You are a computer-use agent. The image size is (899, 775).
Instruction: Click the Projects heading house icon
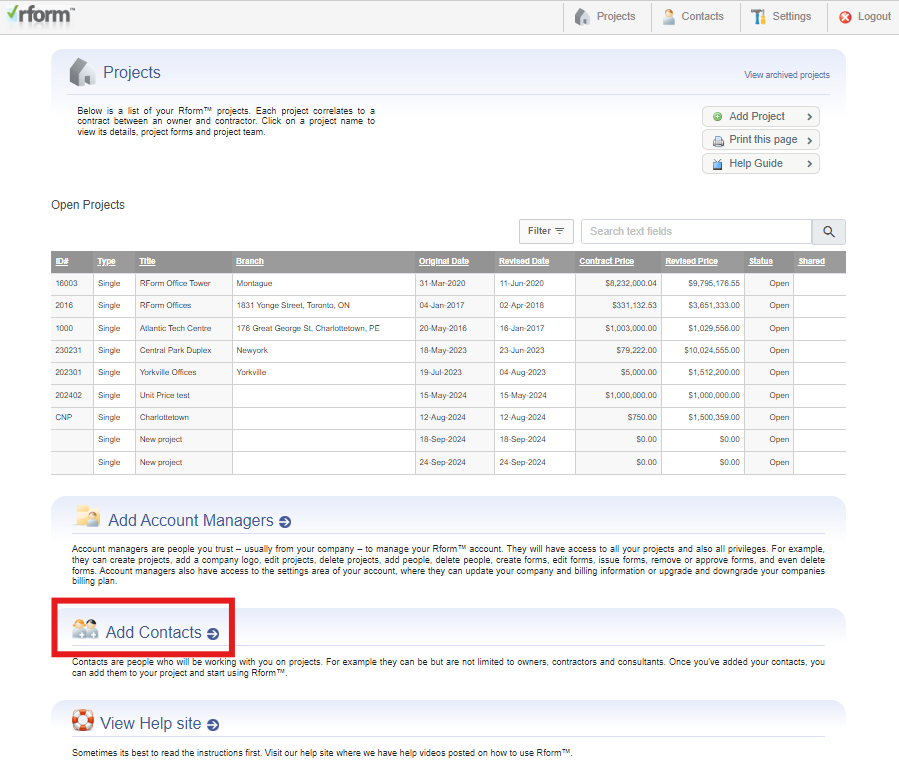click(x=82, y=72)
